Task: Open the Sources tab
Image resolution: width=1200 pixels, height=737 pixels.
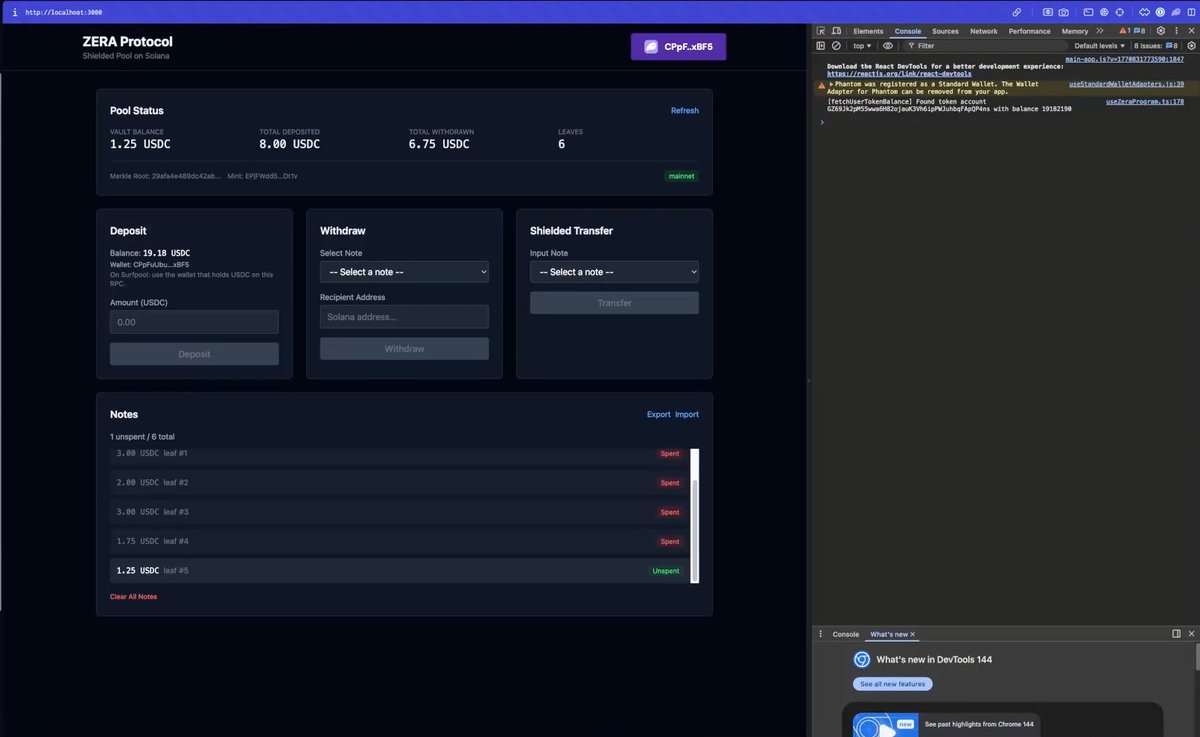Action: click(x=945, y=31)
